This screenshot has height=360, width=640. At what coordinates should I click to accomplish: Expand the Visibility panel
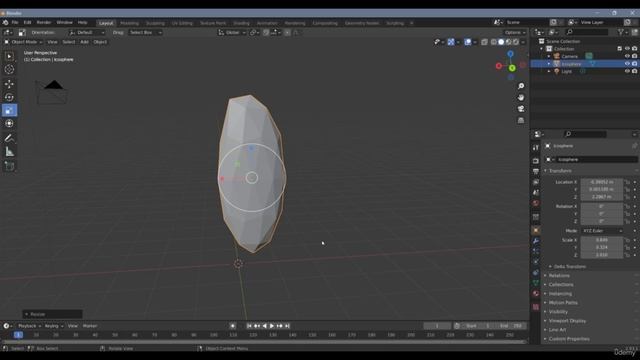coord(558,311)
